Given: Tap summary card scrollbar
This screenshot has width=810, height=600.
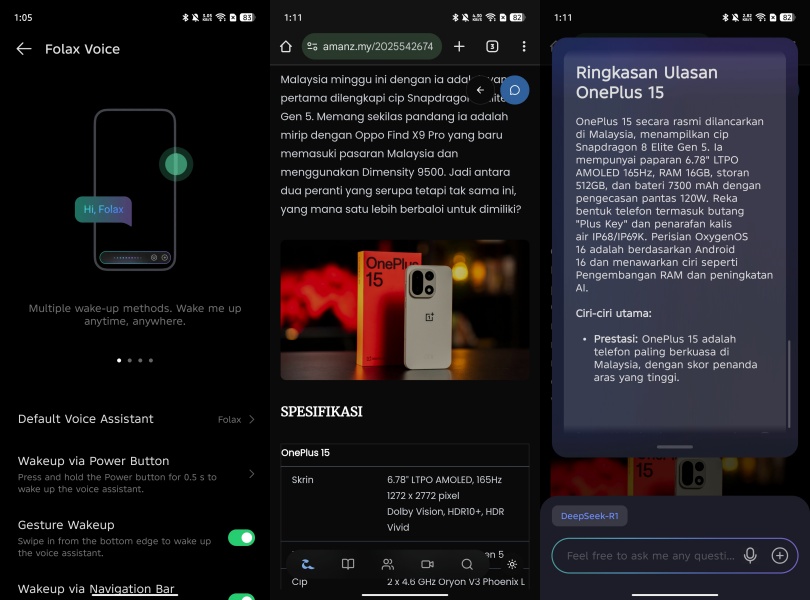Looking at the screenshot, I should 789,383.
